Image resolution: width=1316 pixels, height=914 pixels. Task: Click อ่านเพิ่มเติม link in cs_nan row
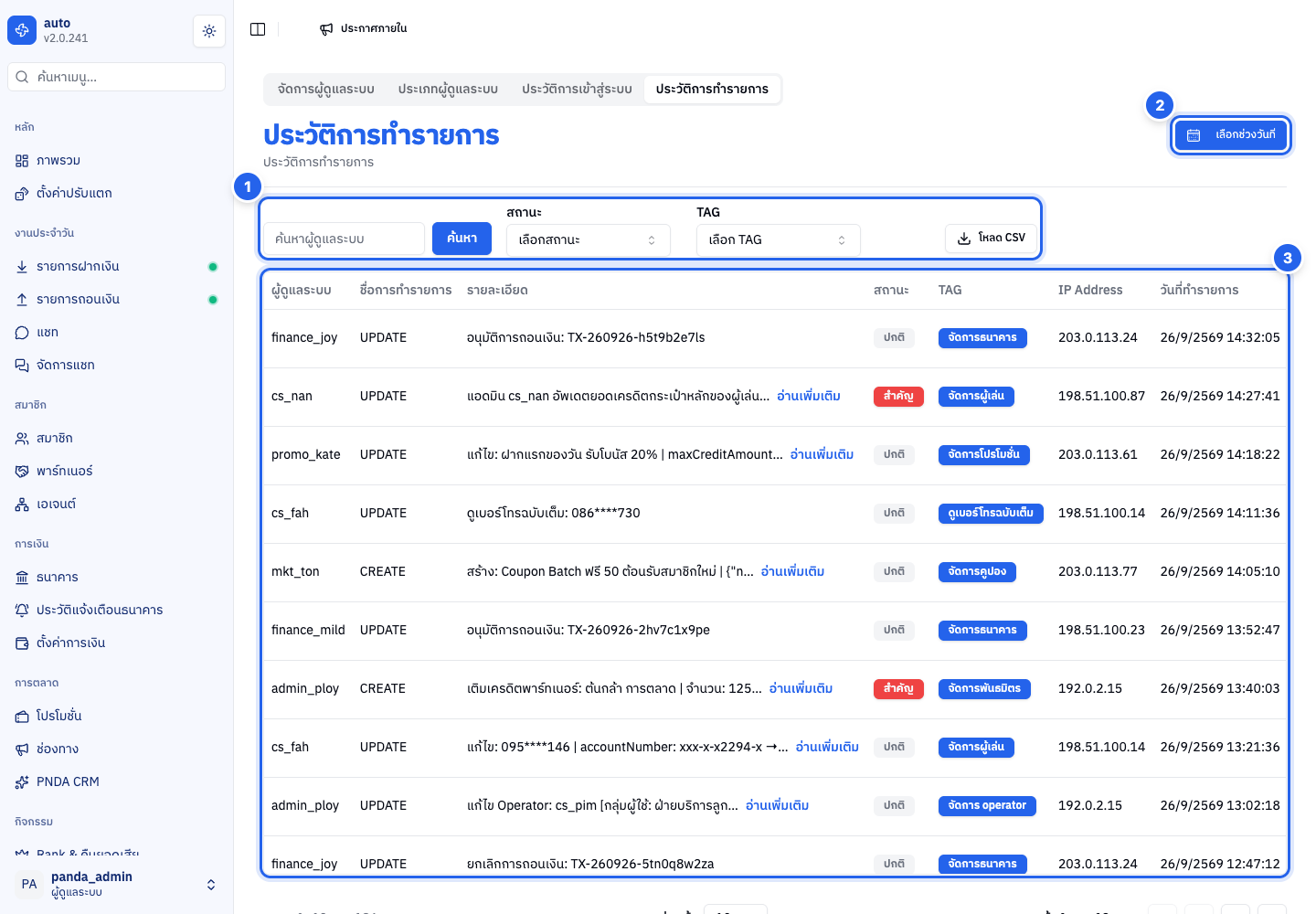[809, 397]
